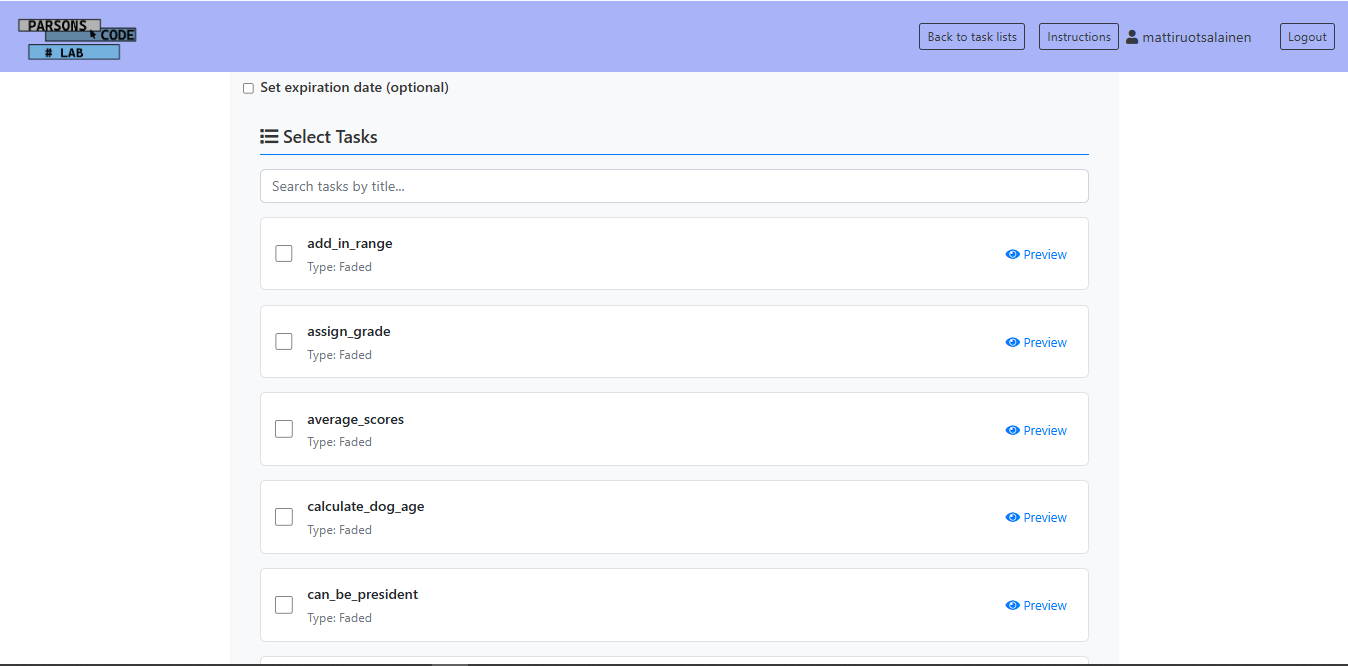Image resolution: width=1348 pixels, height=666 pixels.
Task: Check the add_in_range task checkbox
Action: (284, 253)
